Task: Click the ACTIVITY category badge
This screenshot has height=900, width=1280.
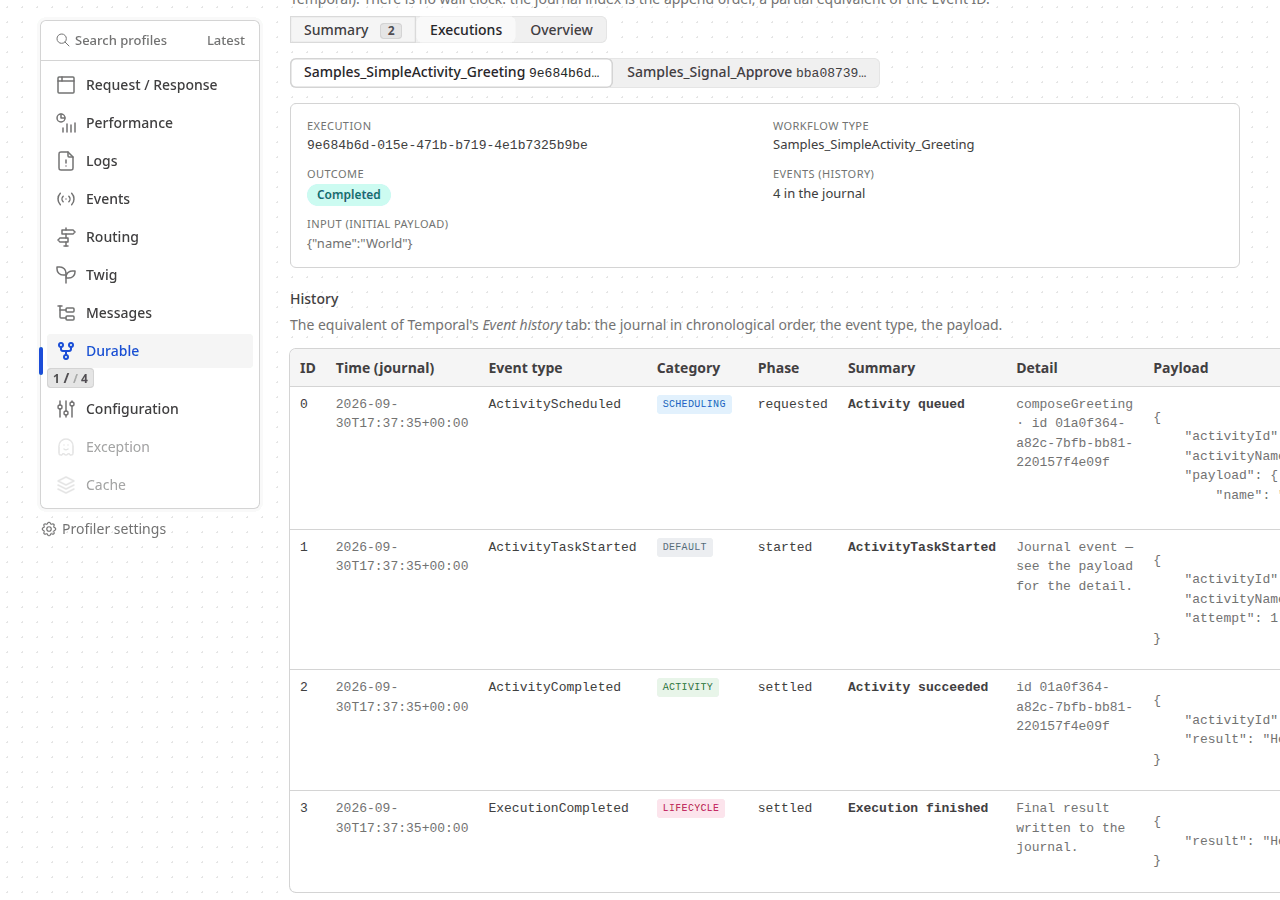Action: (x=688, y=687)
